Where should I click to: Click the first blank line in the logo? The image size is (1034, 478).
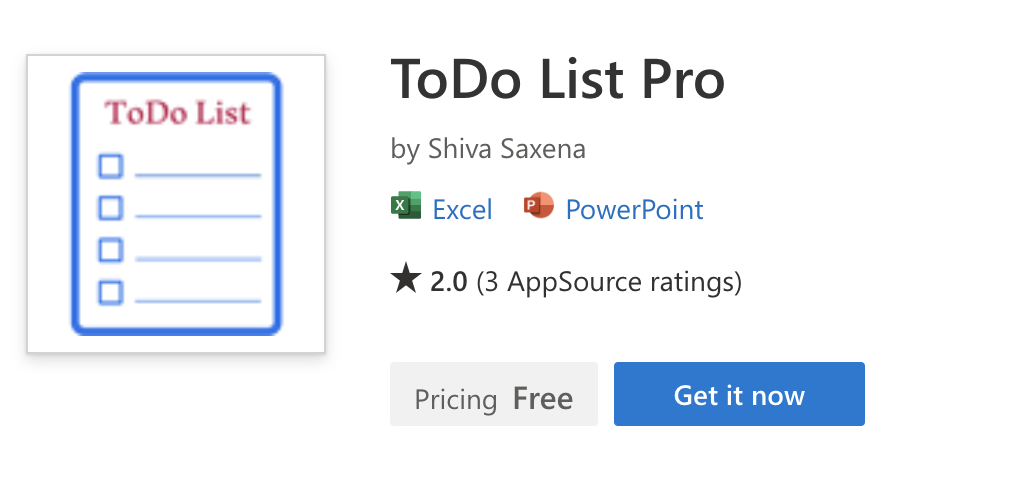click(x=197, y=176)
